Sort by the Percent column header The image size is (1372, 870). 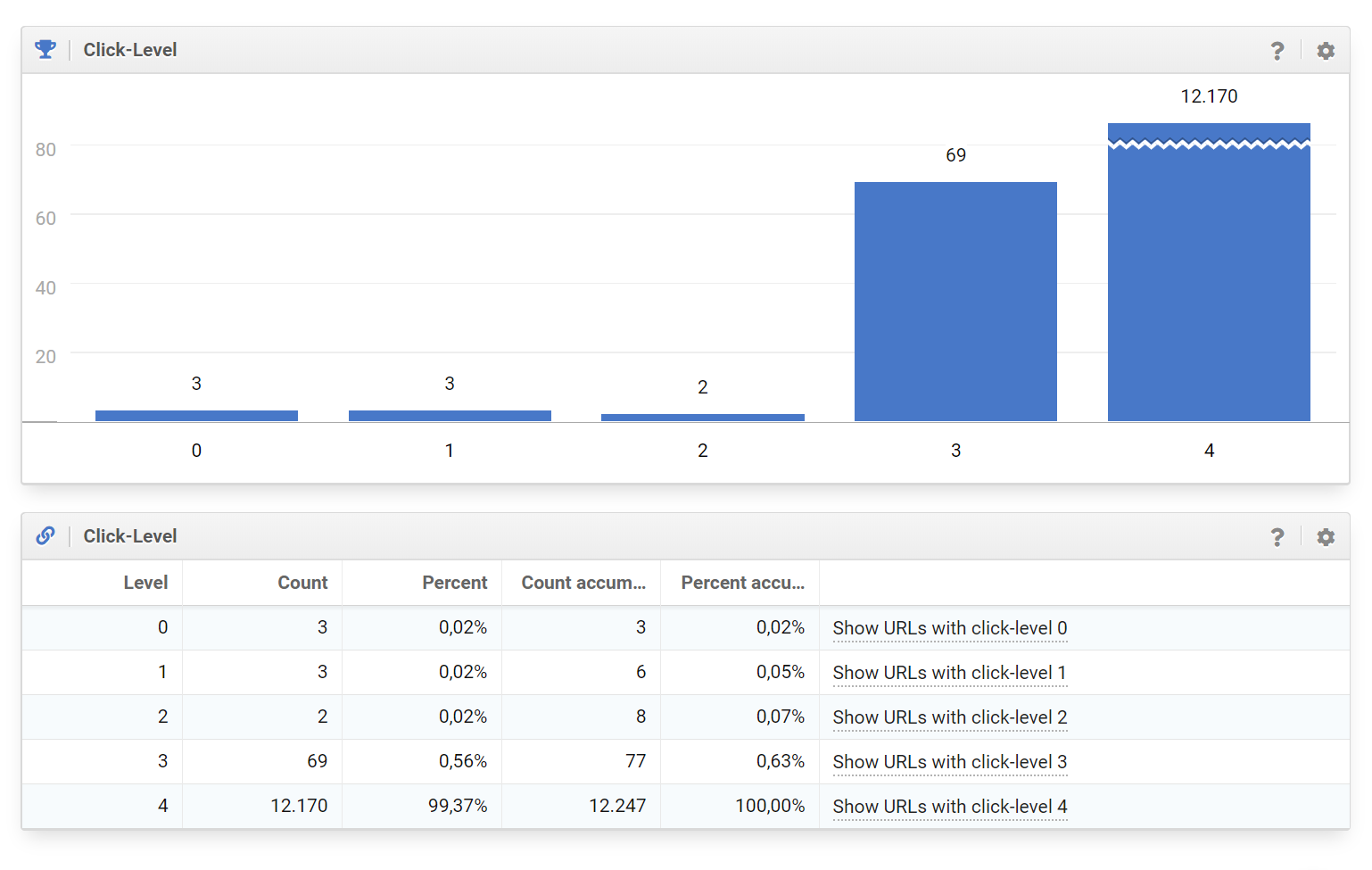tap(454, 583)
